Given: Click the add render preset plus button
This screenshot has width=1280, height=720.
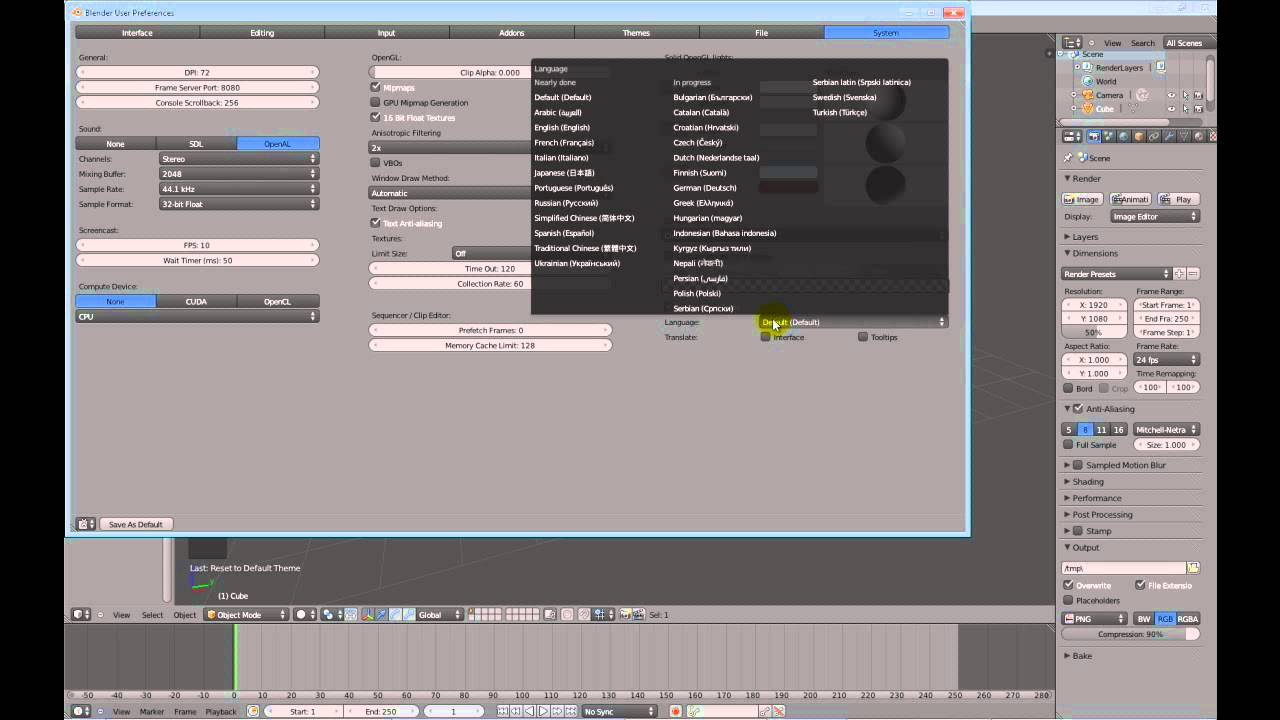Looking at the screenshot, I should click(x=1179, y=274).
